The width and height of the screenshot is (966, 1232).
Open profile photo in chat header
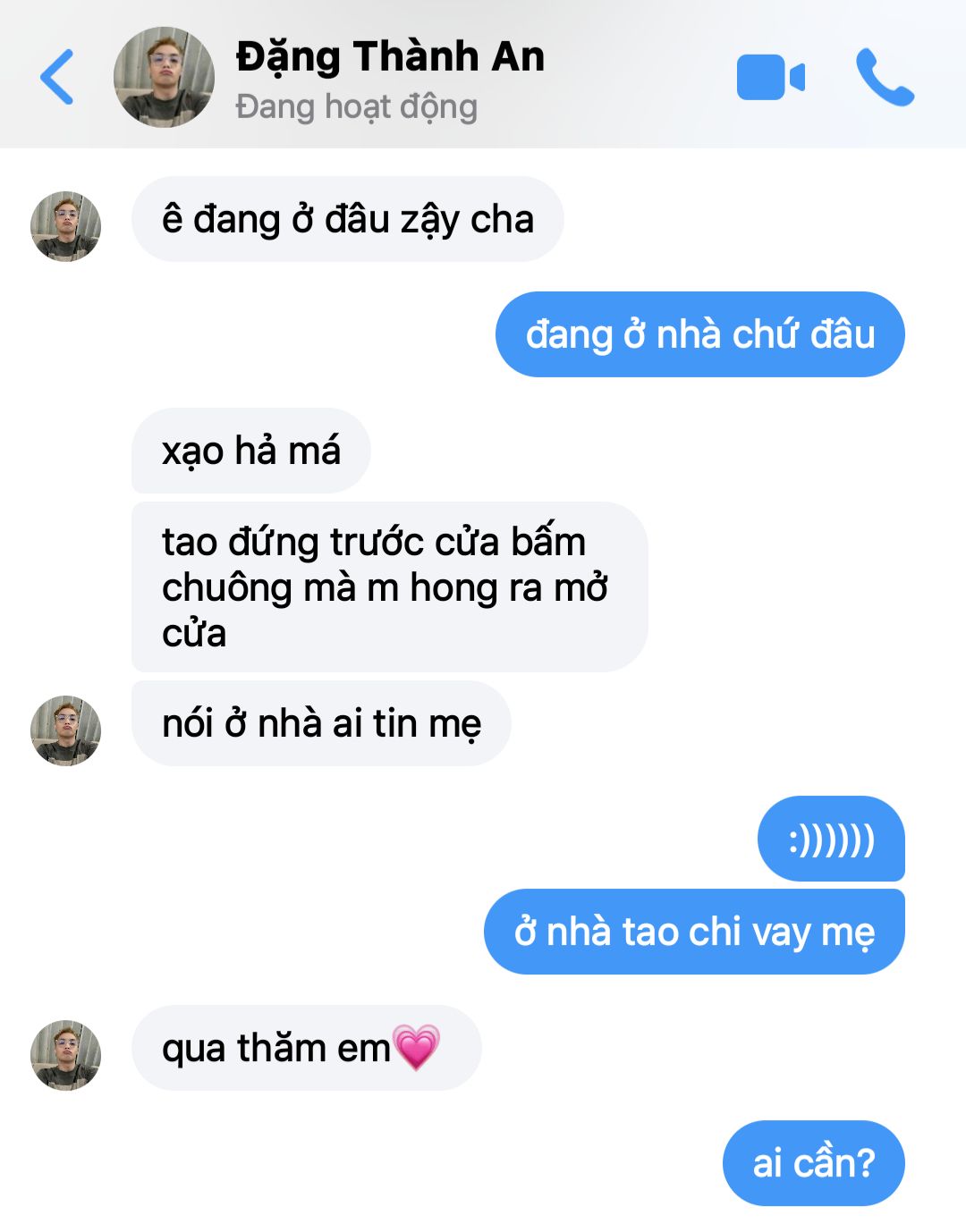165,77
